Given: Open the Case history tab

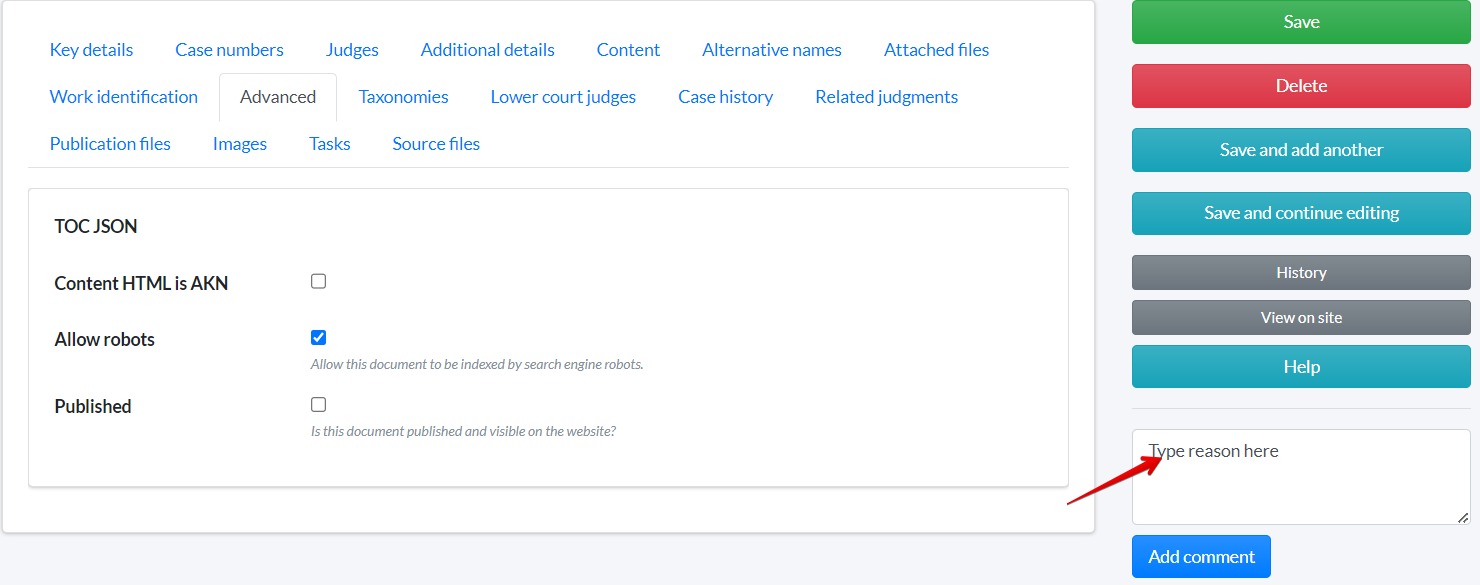Looking at the screenshot, I should click(x=725, y=97).
